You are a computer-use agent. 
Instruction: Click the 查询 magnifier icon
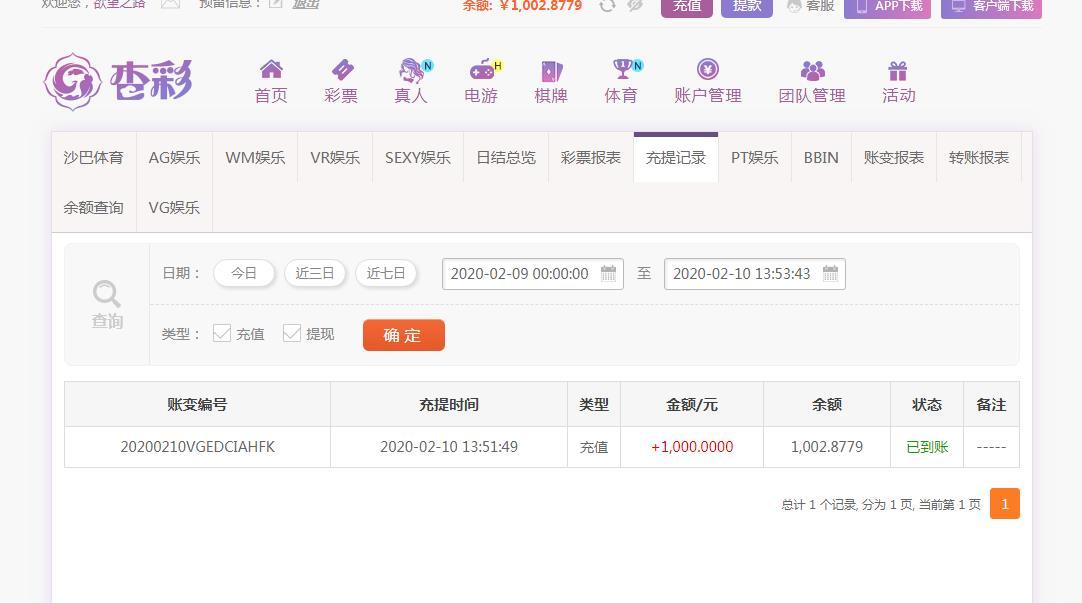coord(107,295)
